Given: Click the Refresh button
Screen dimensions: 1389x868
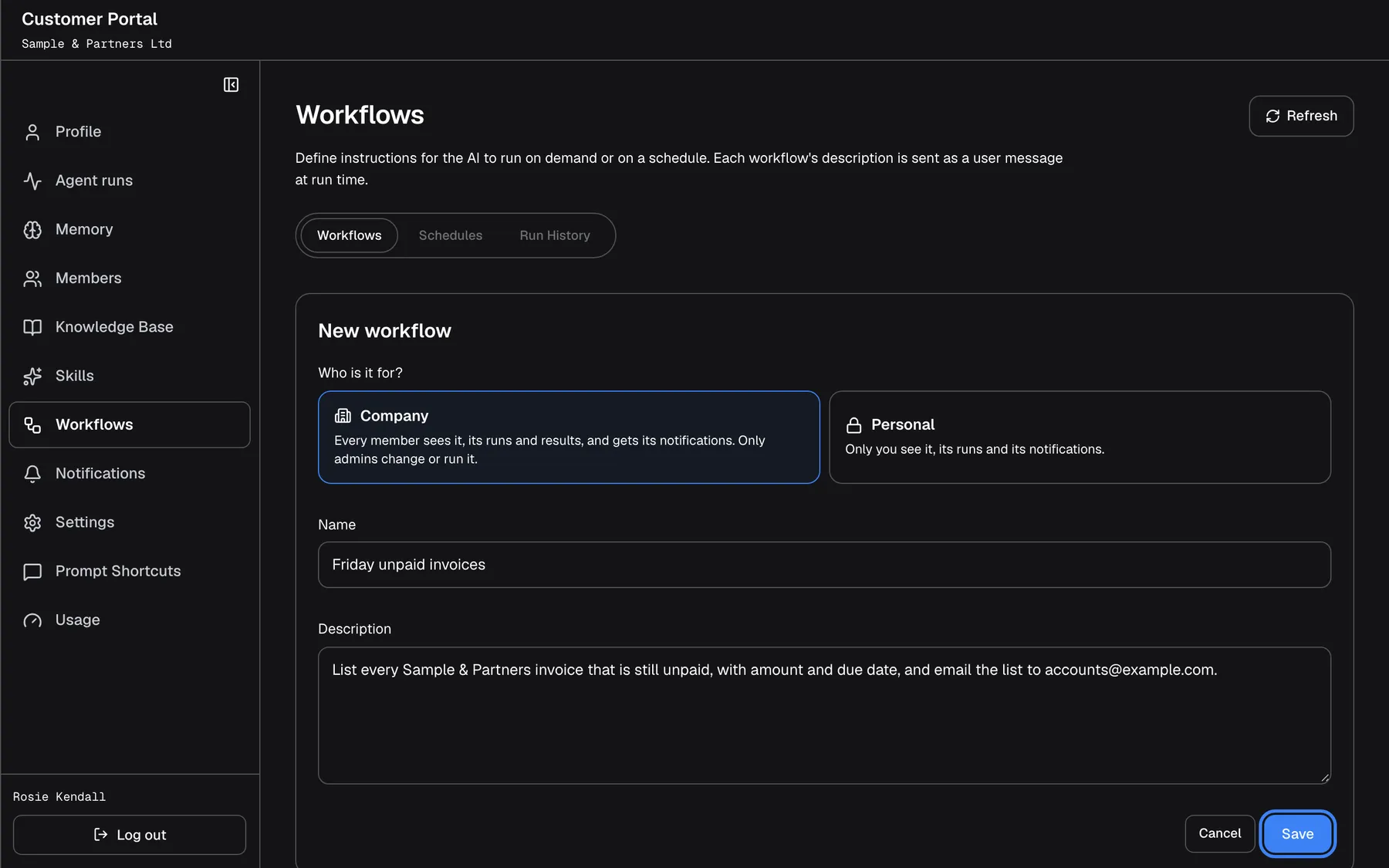Looking at the screenshot, I should click(1301, 116).
